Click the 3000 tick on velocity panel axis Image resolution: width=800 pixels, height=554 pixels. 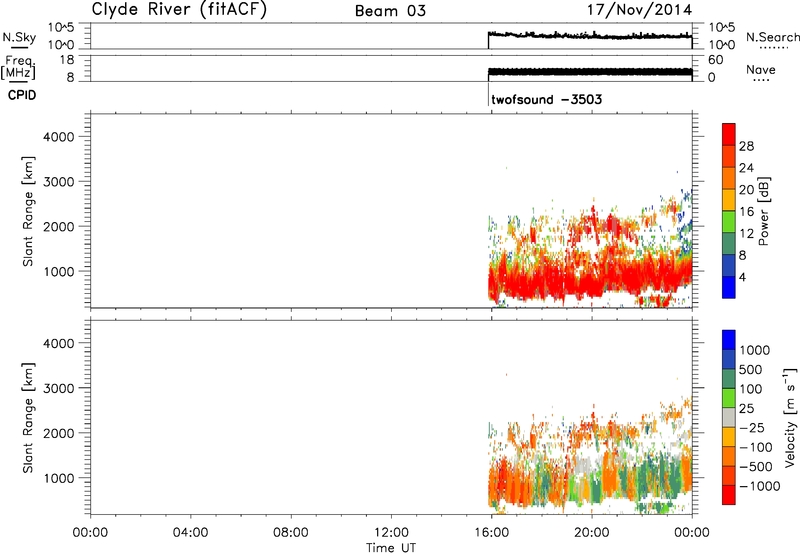pos(59,388)
